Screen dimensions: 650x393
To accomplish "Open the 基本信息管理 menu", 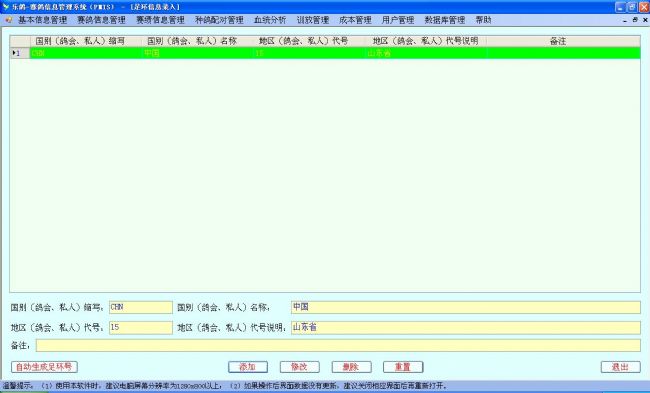I will coord(42,20).
